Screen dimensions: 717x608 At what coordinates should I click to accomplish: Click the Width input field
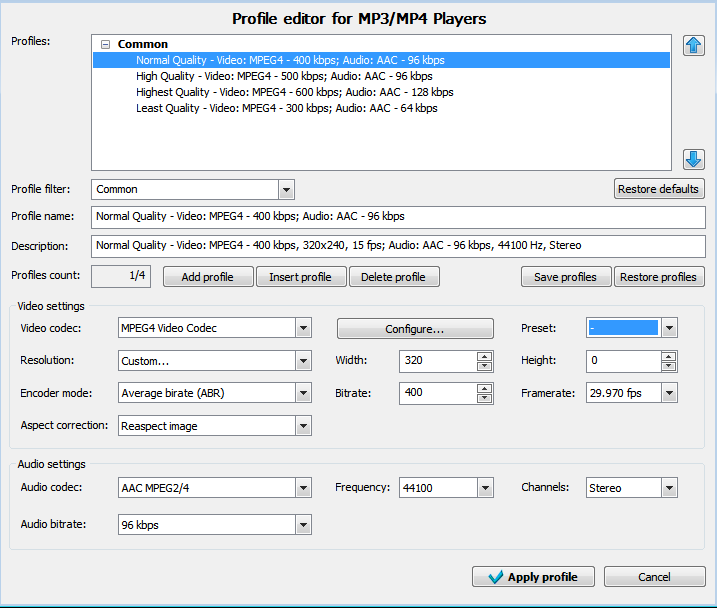coord(438,361)
